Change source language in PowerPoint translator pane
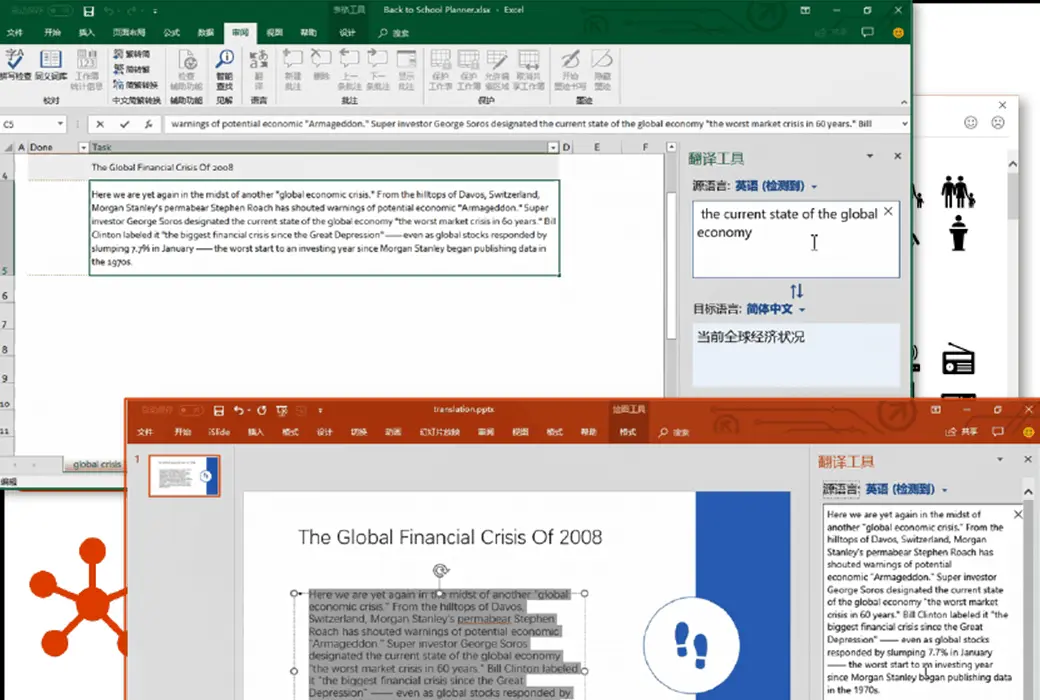The width and height of the screenshot is (1040, 700). point(906,490)
